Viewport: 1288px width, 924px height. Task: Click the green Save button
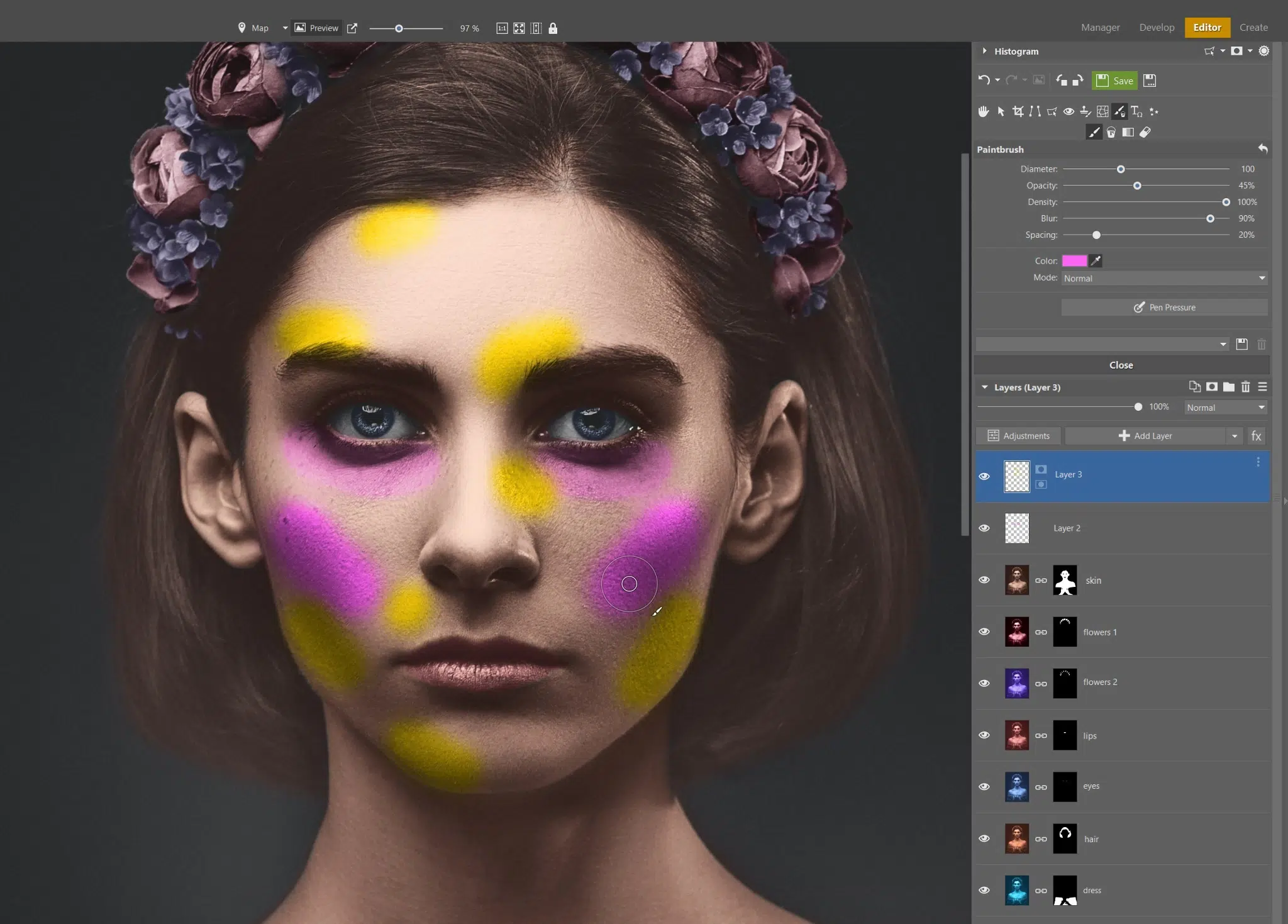(x=1116, y=81)
